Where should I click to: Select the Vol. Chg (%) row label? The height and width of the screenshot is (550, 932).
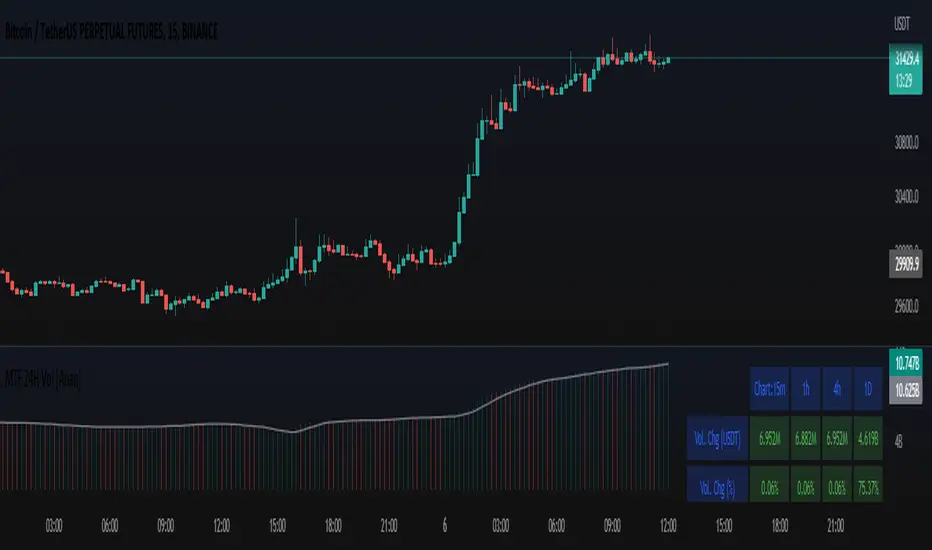pos(717,484)
